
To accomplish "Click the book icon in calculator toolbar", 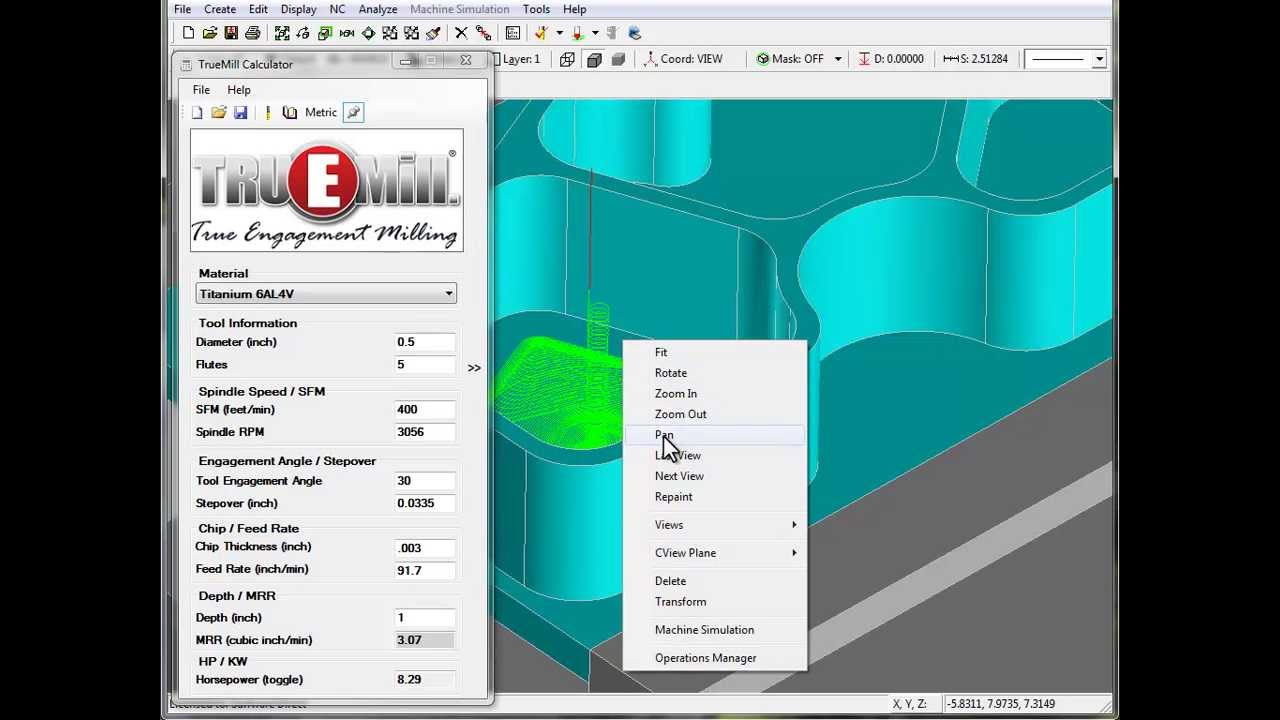I will pos(289,112).
